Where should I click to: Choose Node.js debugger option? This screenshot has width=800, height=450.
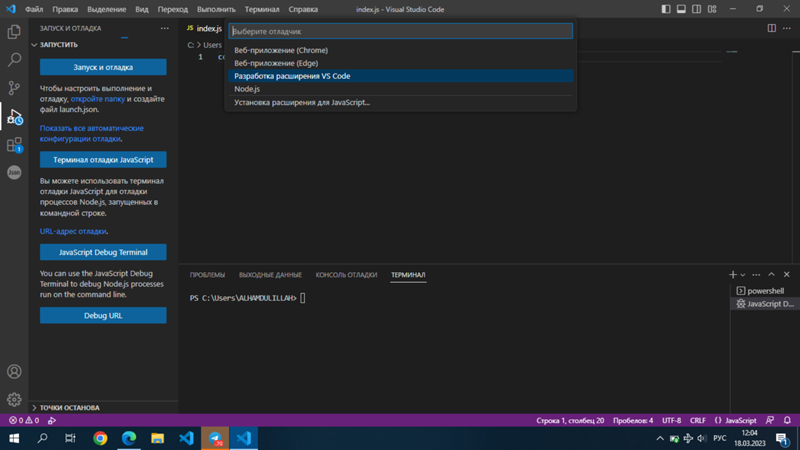(x=401, y=89)
